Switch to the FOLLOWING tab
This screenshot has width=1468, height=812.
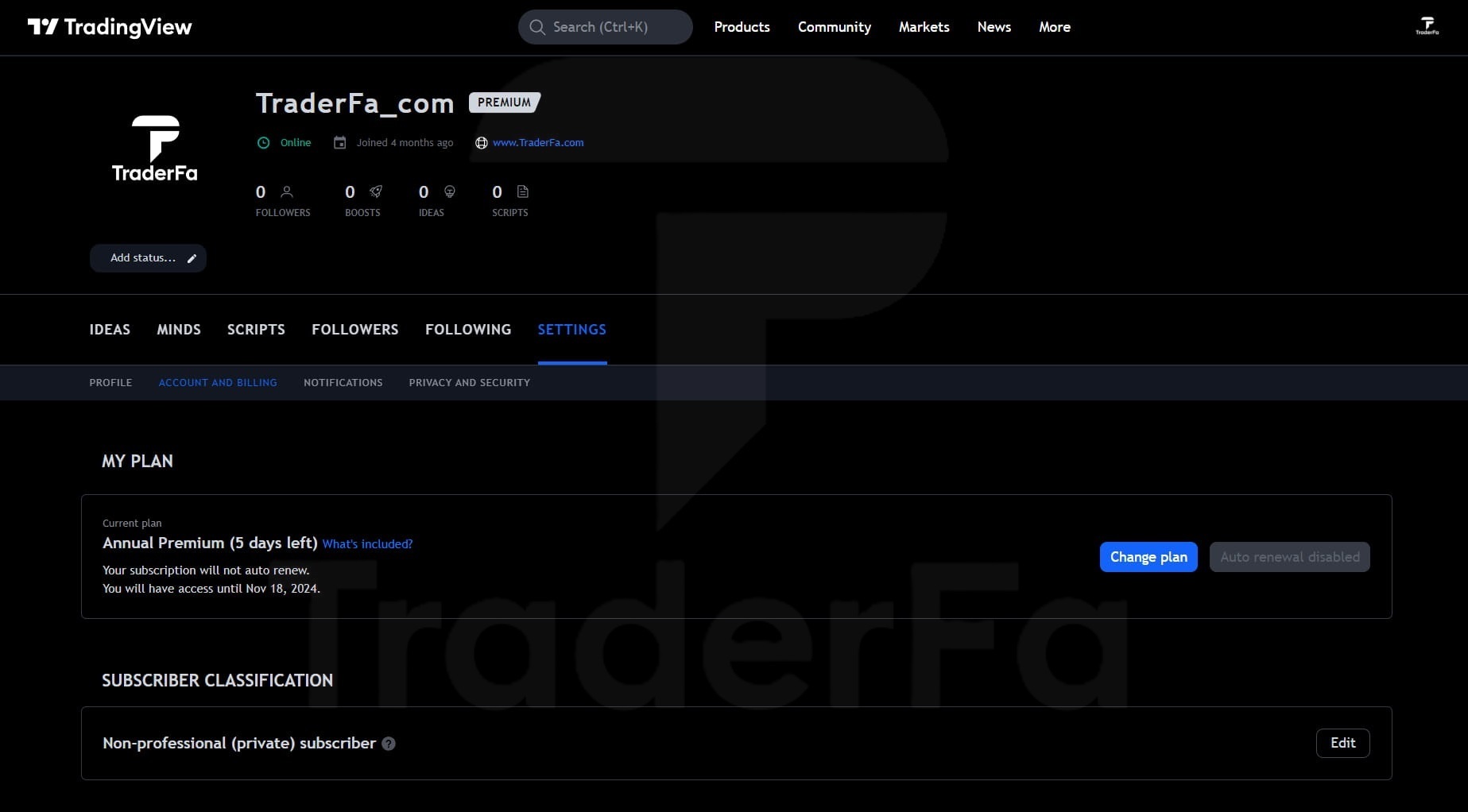point(468,330)
